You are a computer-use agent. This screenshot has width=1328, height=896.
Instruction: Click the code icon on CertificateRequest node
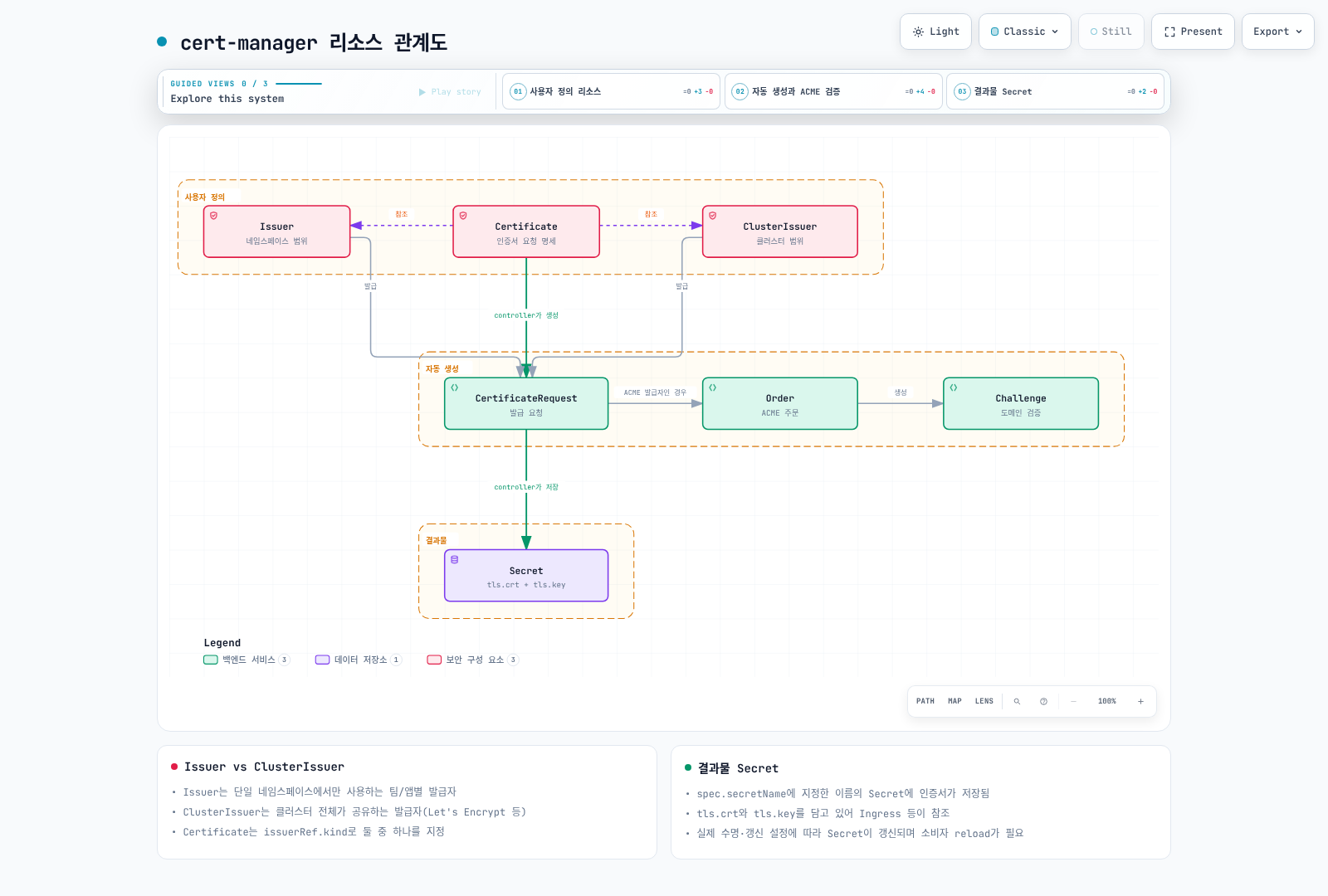click(455, 387)
